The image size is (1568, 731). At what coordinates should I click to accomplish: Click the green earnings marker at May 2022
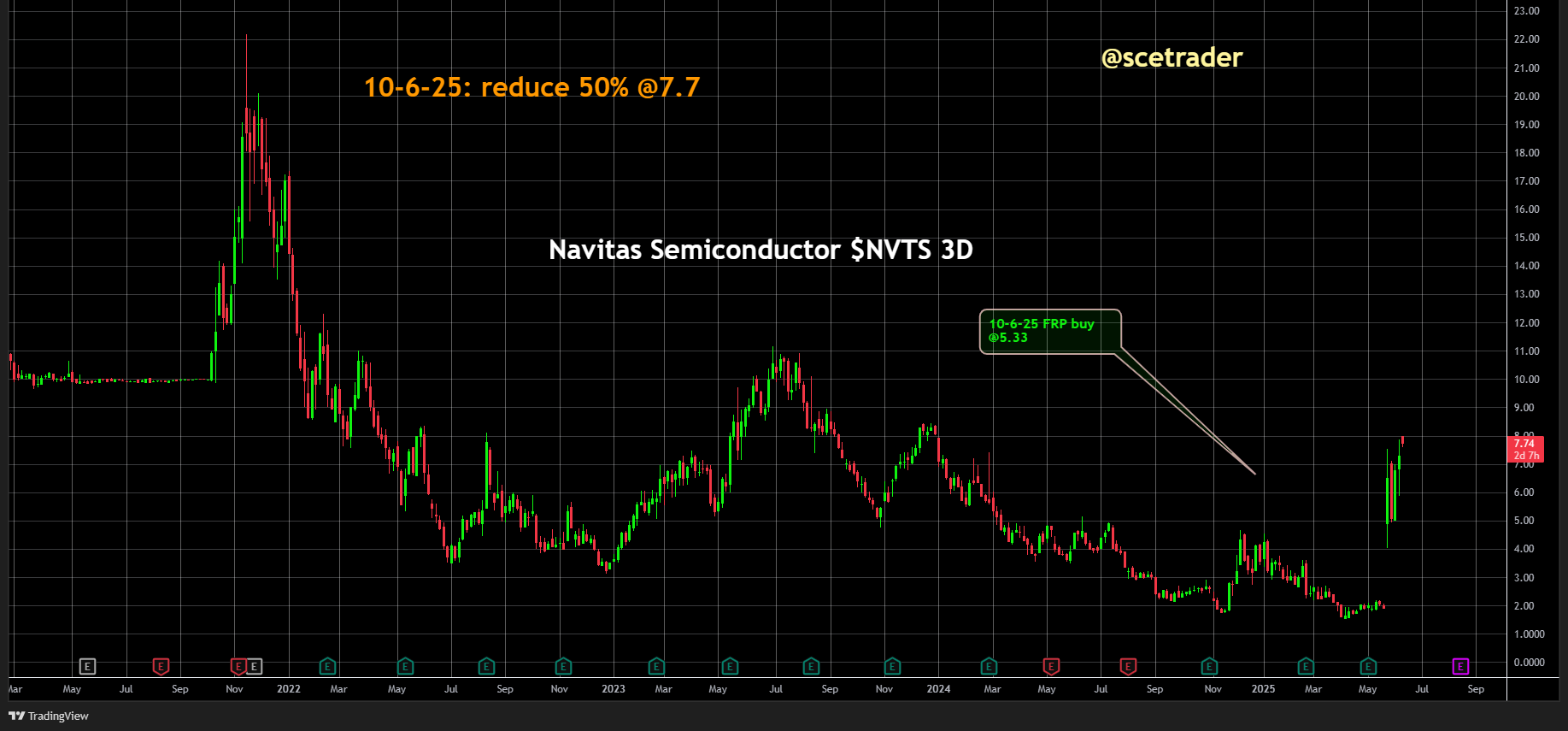coord(406,666)
